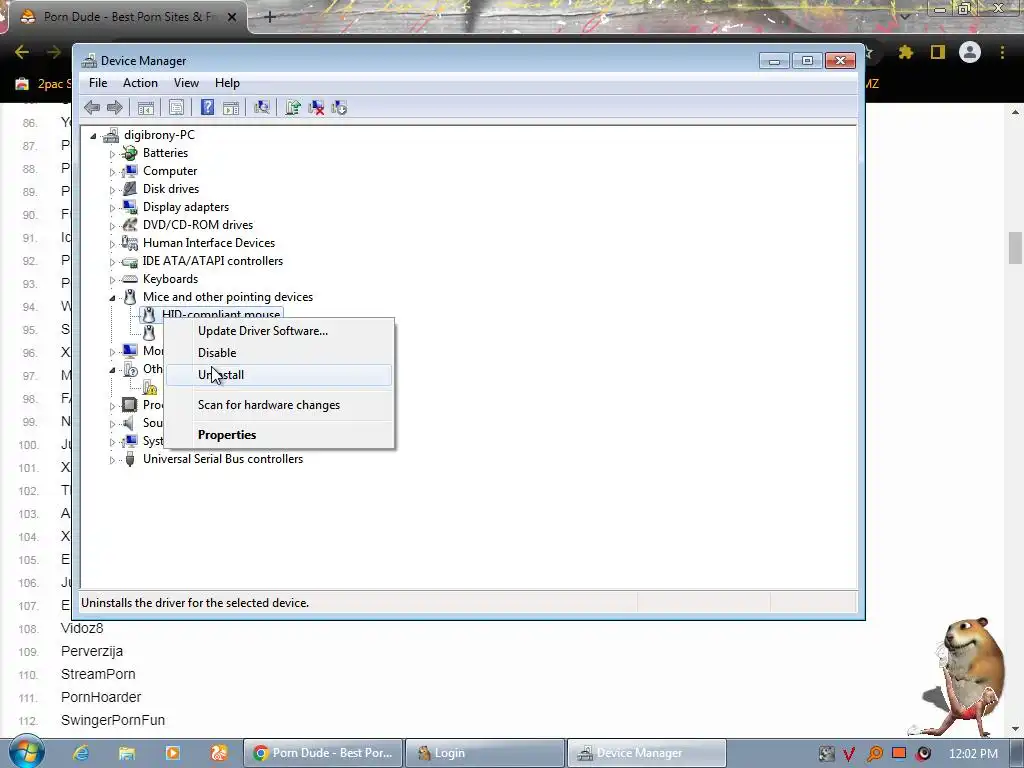Open a new browser tab with plus button
The height and width of the screenshot is (768, 1024).
tap(270, 17)
